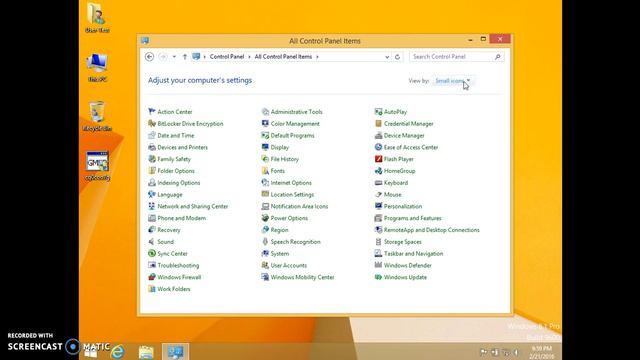The height and width of the screenshot is (360, 640).
Task: Open the Folder Options icon
Action: pyautogui.click(x=152, y=171)
